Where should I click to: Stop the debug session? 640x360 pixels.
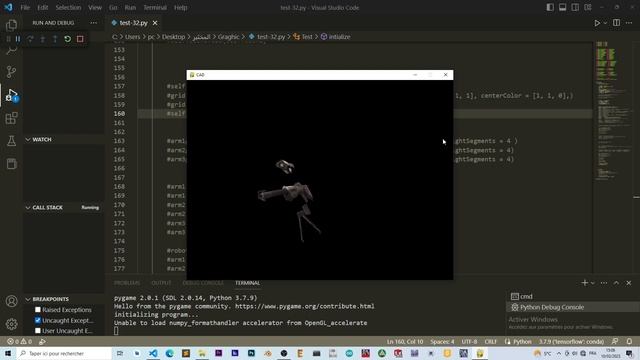pyautogui.click(x=80, y=39)
